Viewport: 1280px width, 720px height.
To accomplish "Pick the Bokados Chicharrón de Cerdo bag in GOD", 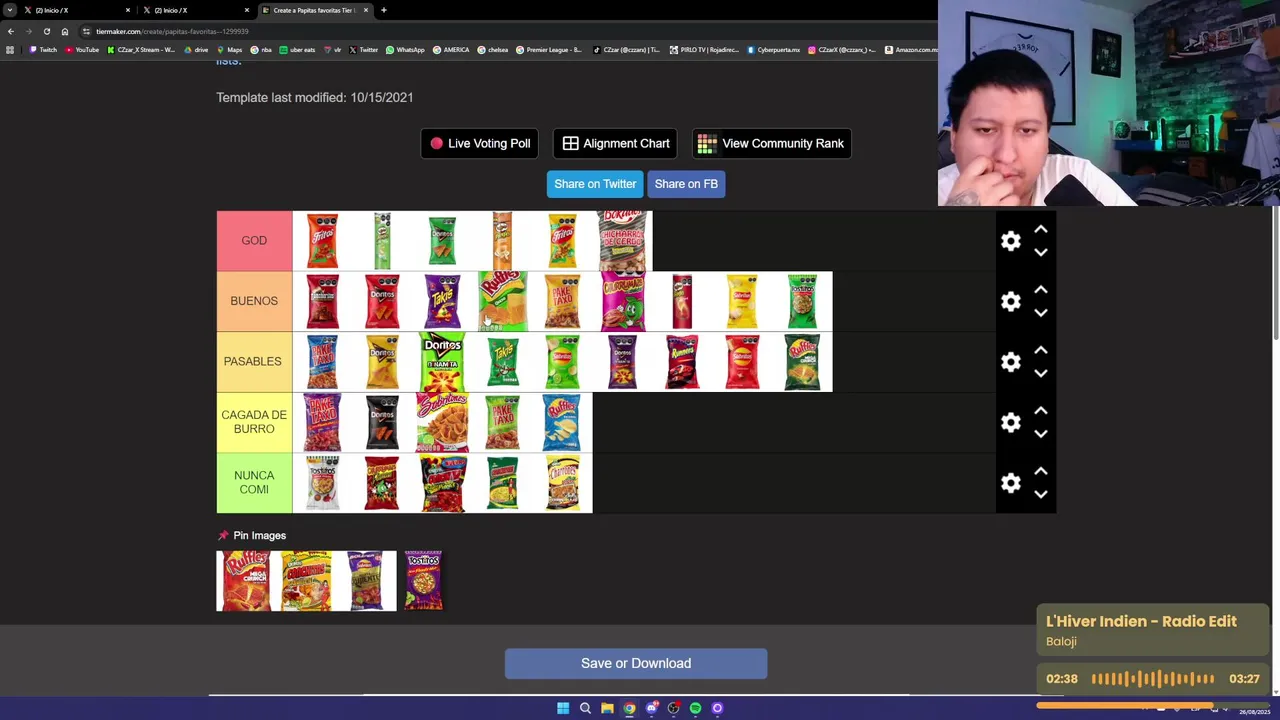I will point(622,241).
